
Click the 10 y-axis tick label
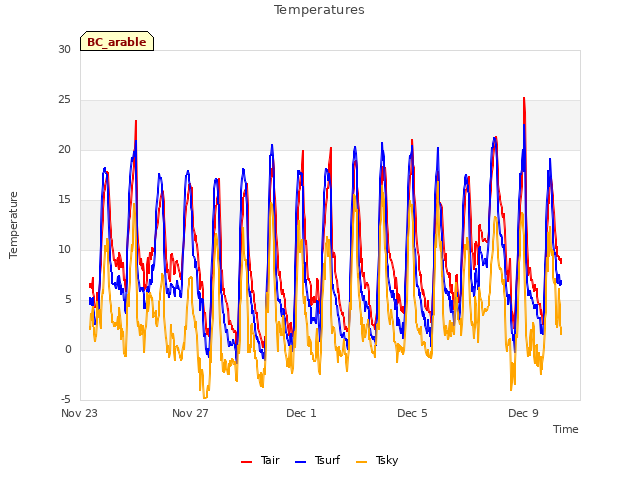tap(64, 250)
